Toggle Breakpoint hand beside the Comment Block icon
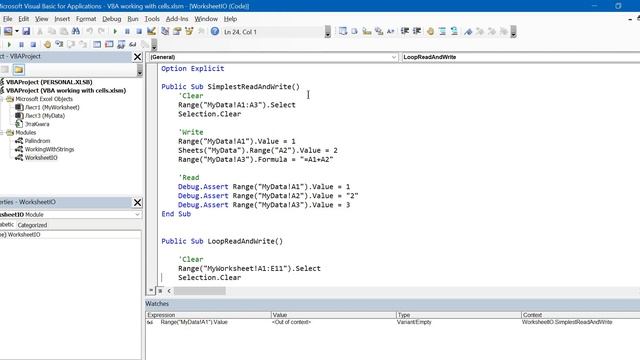Screen dimensions: 640x360 pyautogui.click(x=430, y=31)
